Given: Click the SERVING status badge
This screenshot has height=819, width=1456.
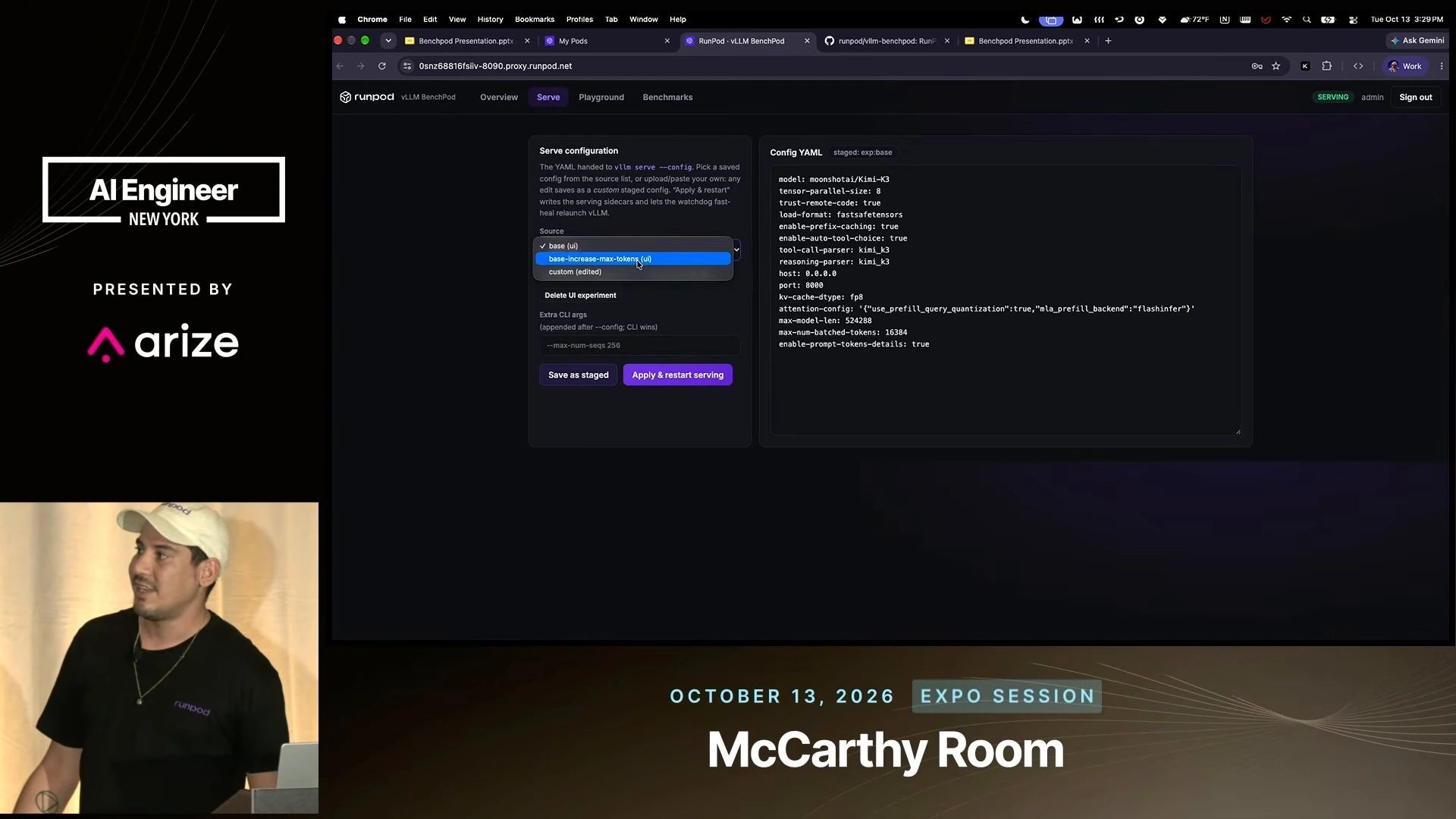Looking at the screenshot, I should pyautogui.click(x=1332, y=97).
